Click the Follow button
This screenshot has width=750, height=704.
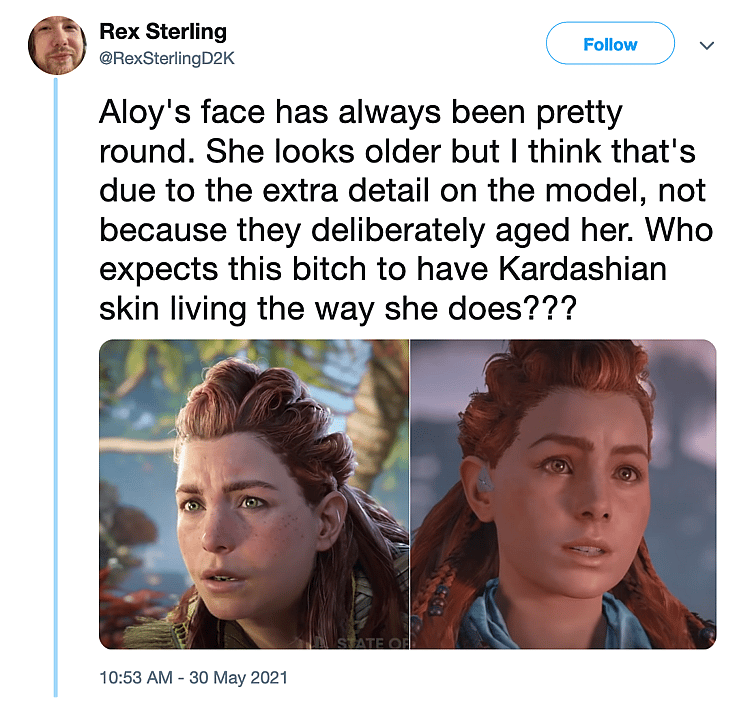(x=610, y=44)
